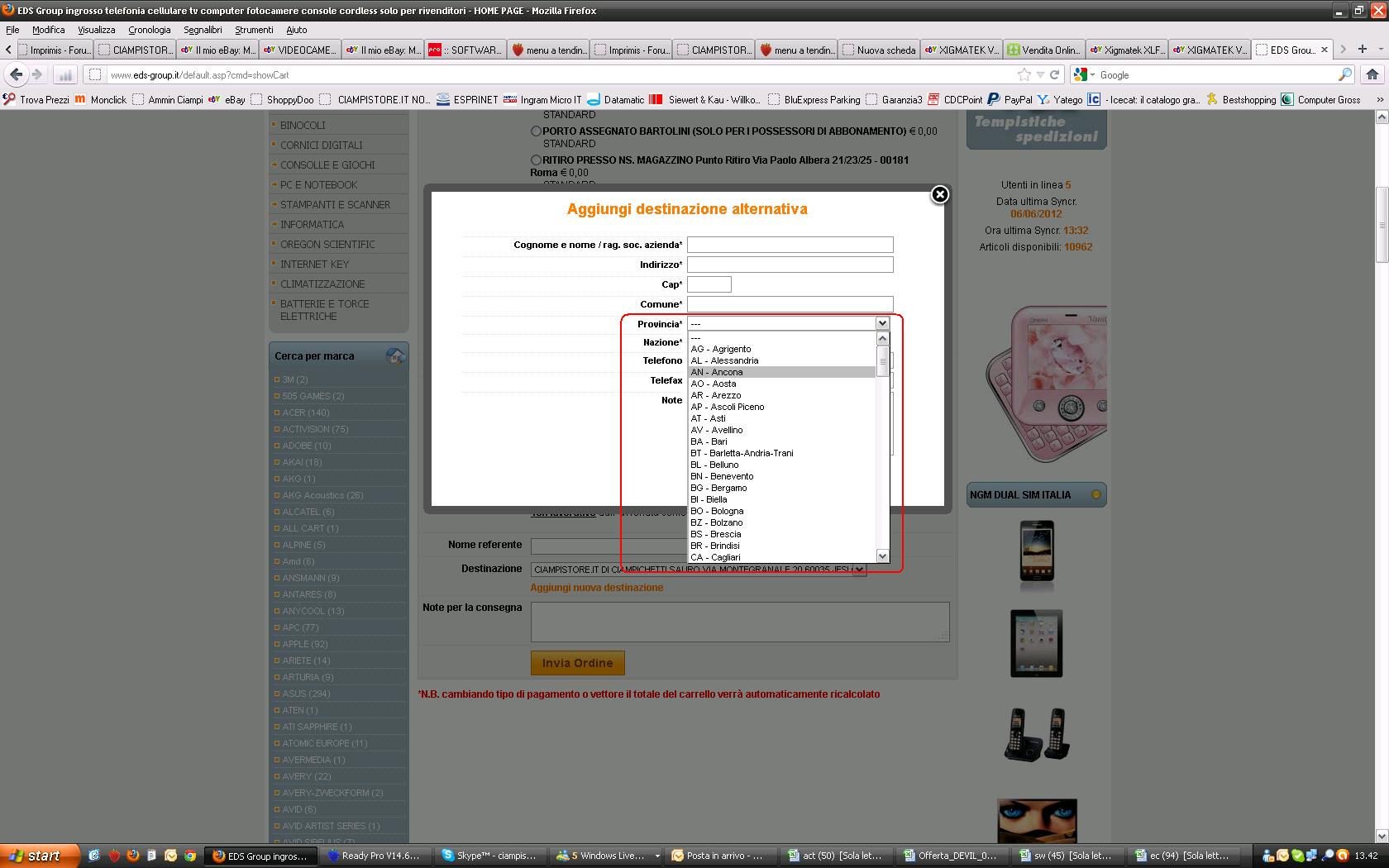Close the EDS Group tab
This screenshot has width=1389, height=868.
1324,50
